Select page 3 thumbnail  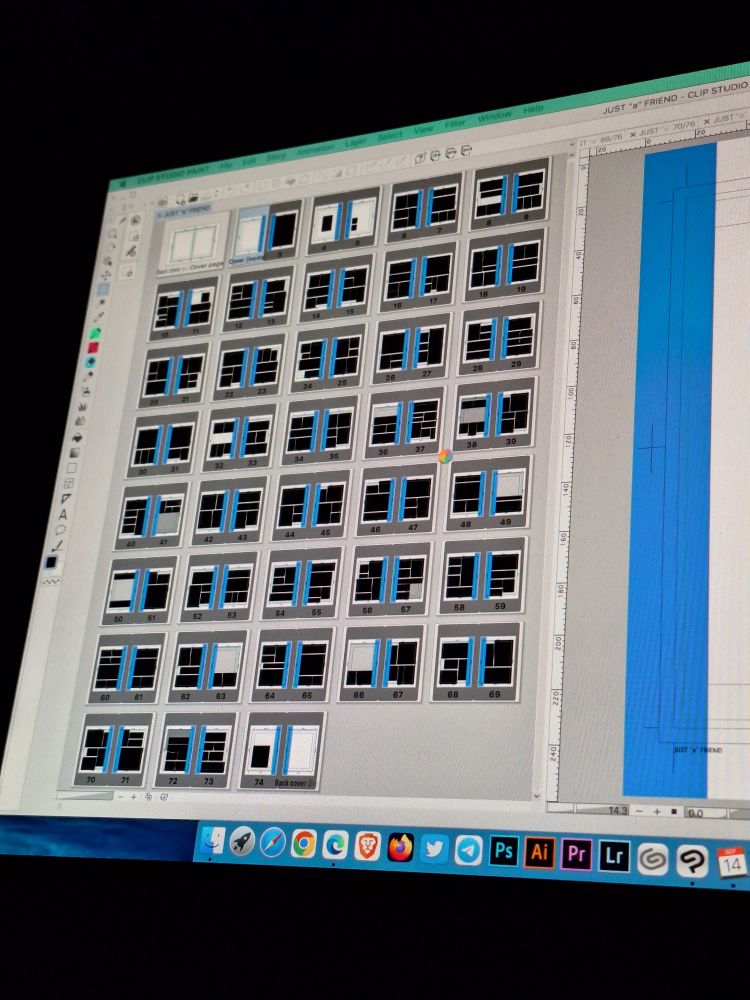coord(284,230)
